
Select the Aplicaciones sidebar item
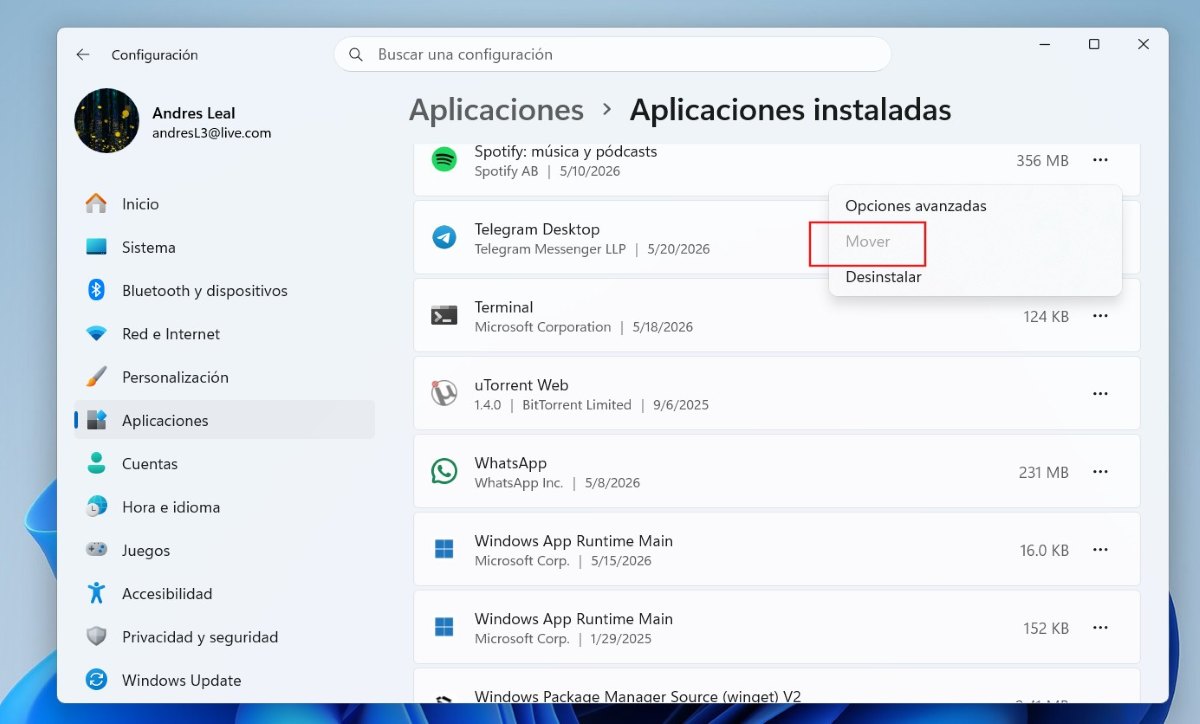coord(224,420)
